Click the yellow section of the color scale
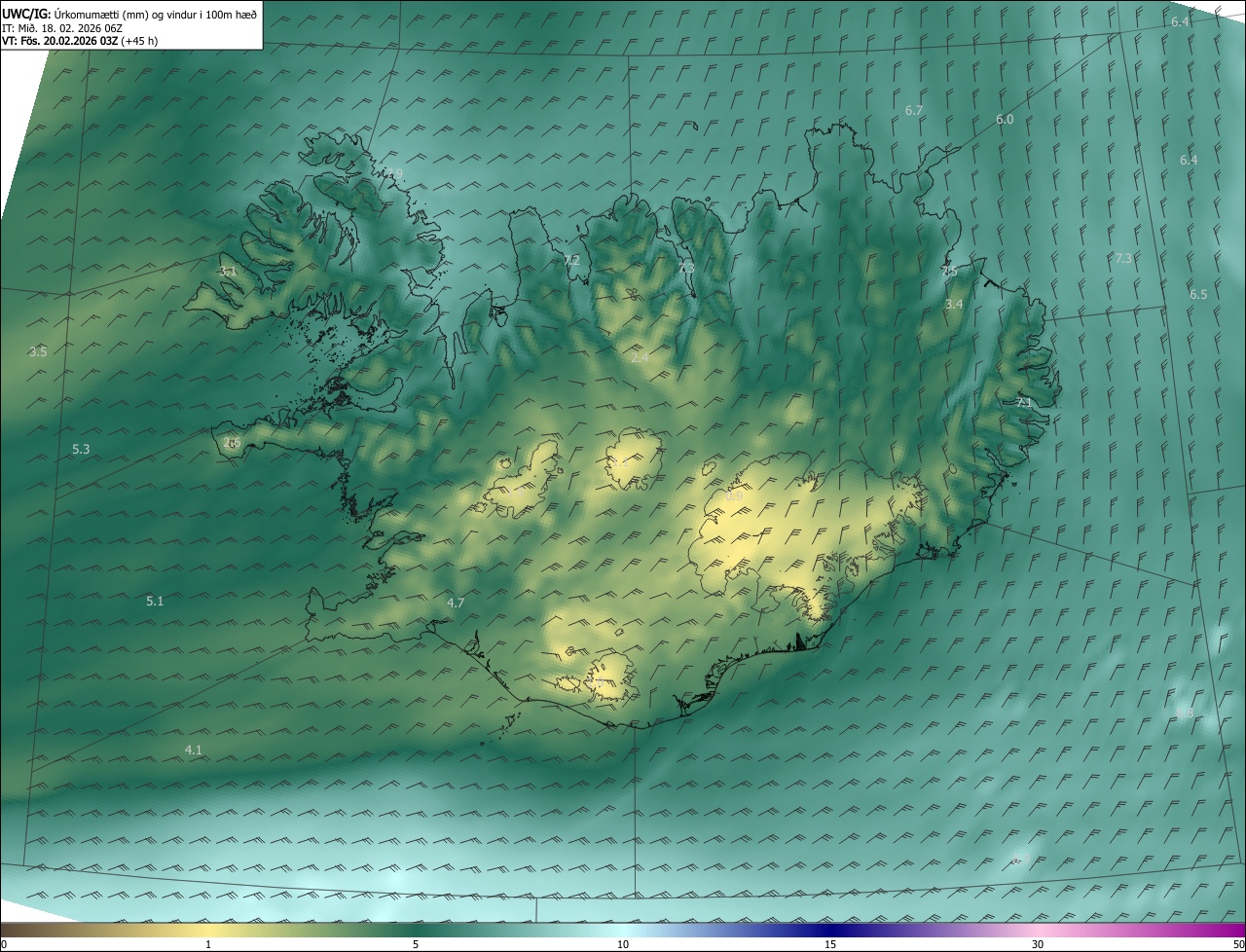Image resolution: width=1246 pixels, height=952 pixels. (x=209, y=931)
